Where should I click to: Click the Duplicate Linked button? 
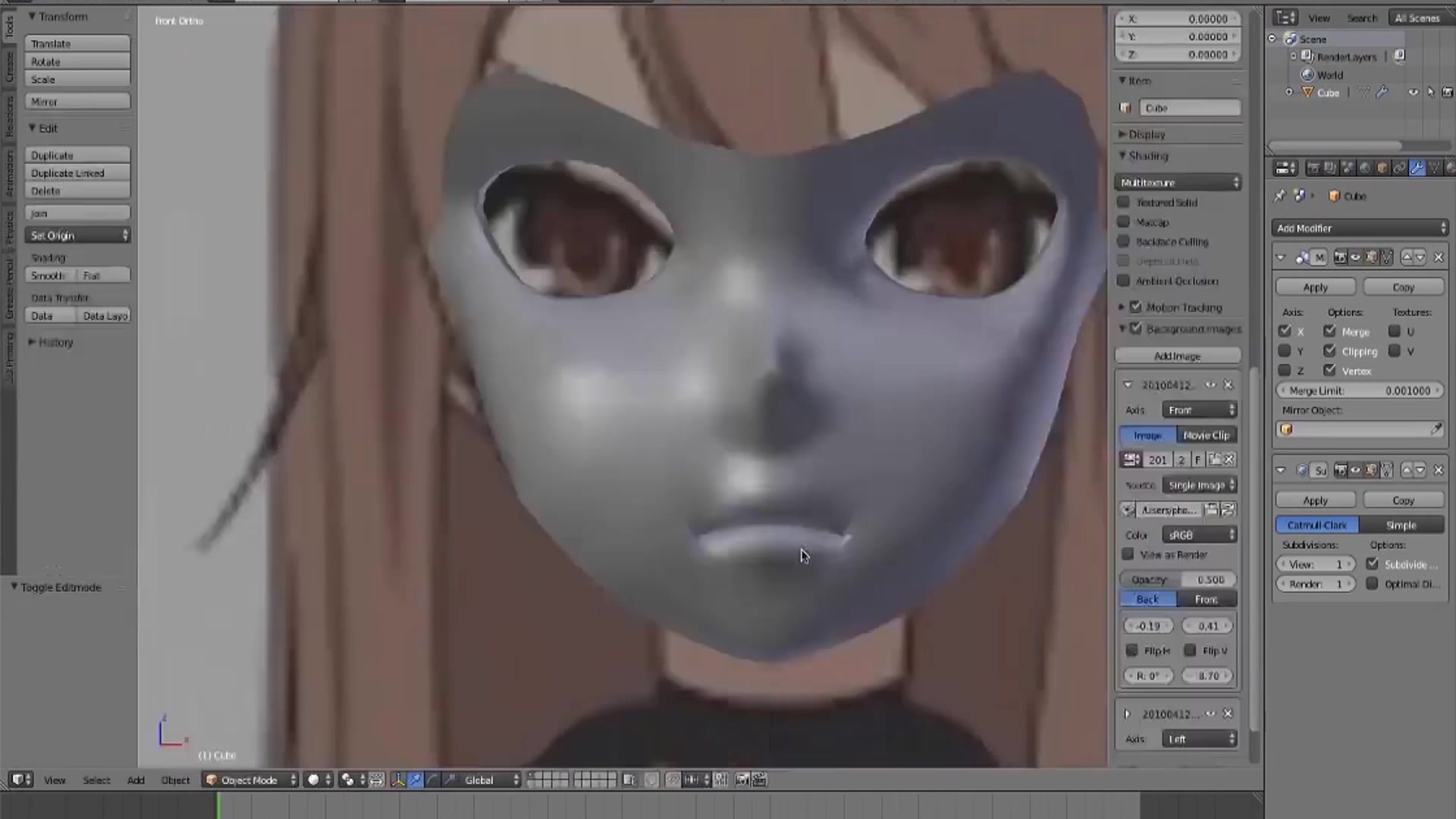coord(77,174)
